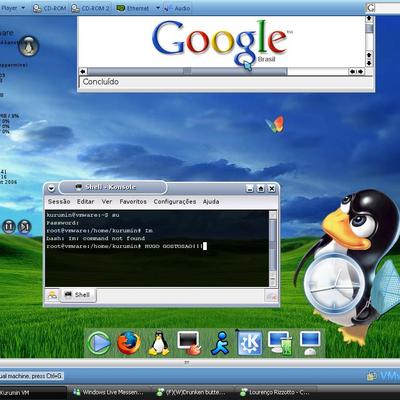
Task: Maximize the Shell - Konsole window
Action: pyautogui.click(x=261, y=189)
